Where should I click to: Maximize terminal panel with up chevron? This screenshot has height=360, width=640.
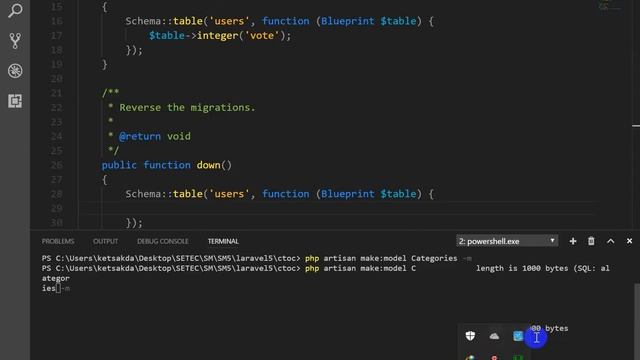[x=610, y=241]
